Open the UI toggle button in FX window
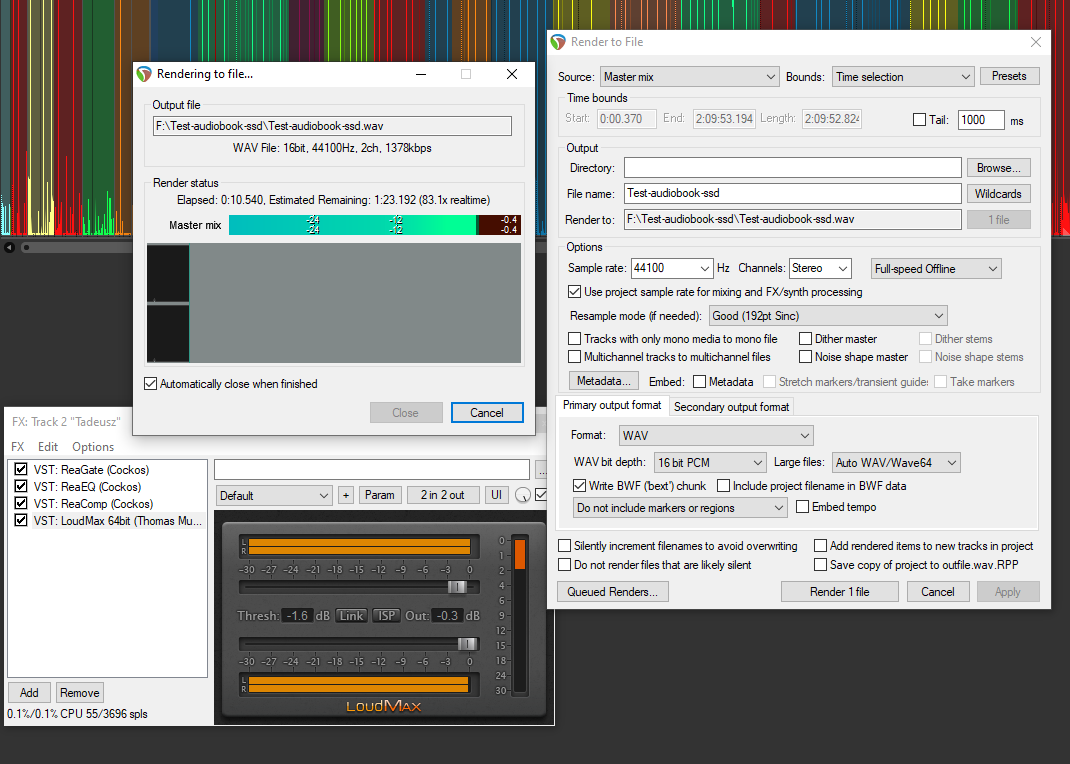Viewport: 1070px width, 764px height. [x=496, y=495]
